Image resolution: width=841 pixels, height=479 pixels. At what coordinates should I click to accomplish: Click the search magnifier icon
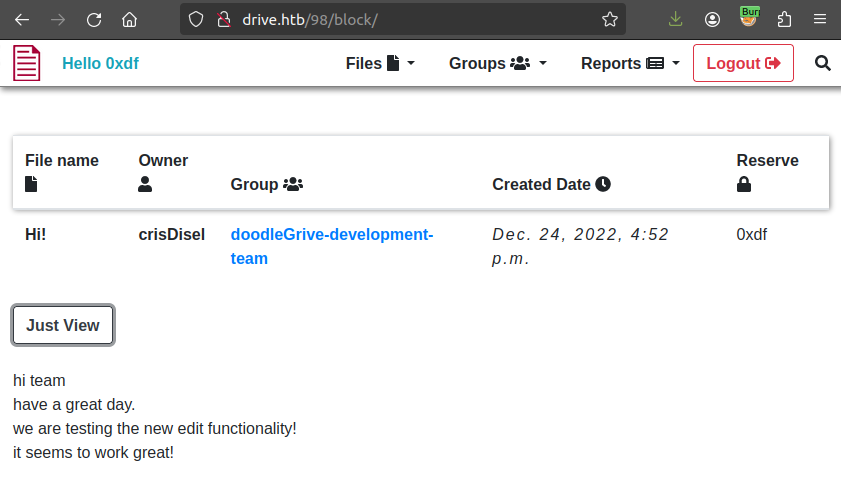823,63
